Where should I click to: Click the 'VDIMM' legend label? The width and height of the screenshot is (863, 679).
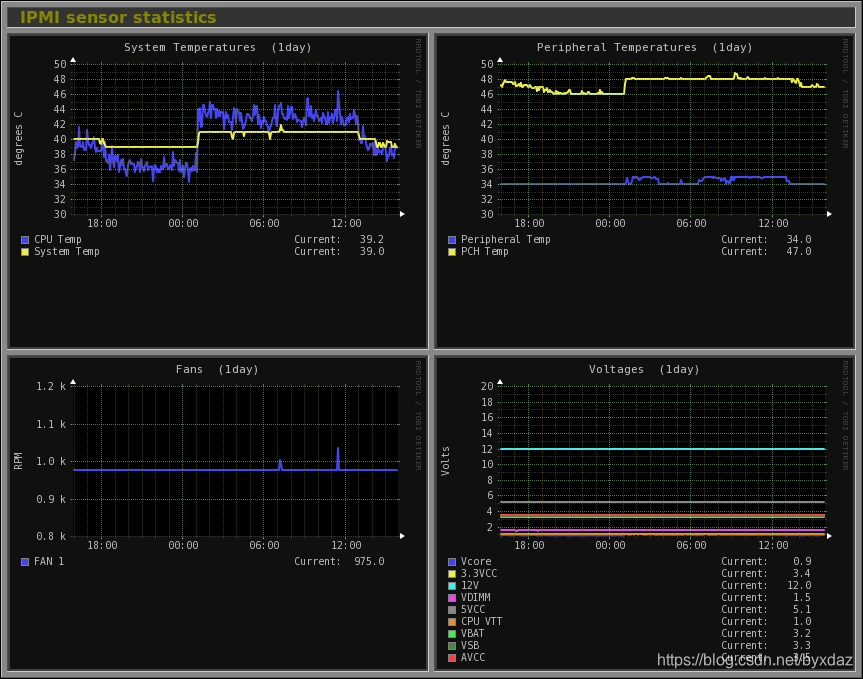476,598
